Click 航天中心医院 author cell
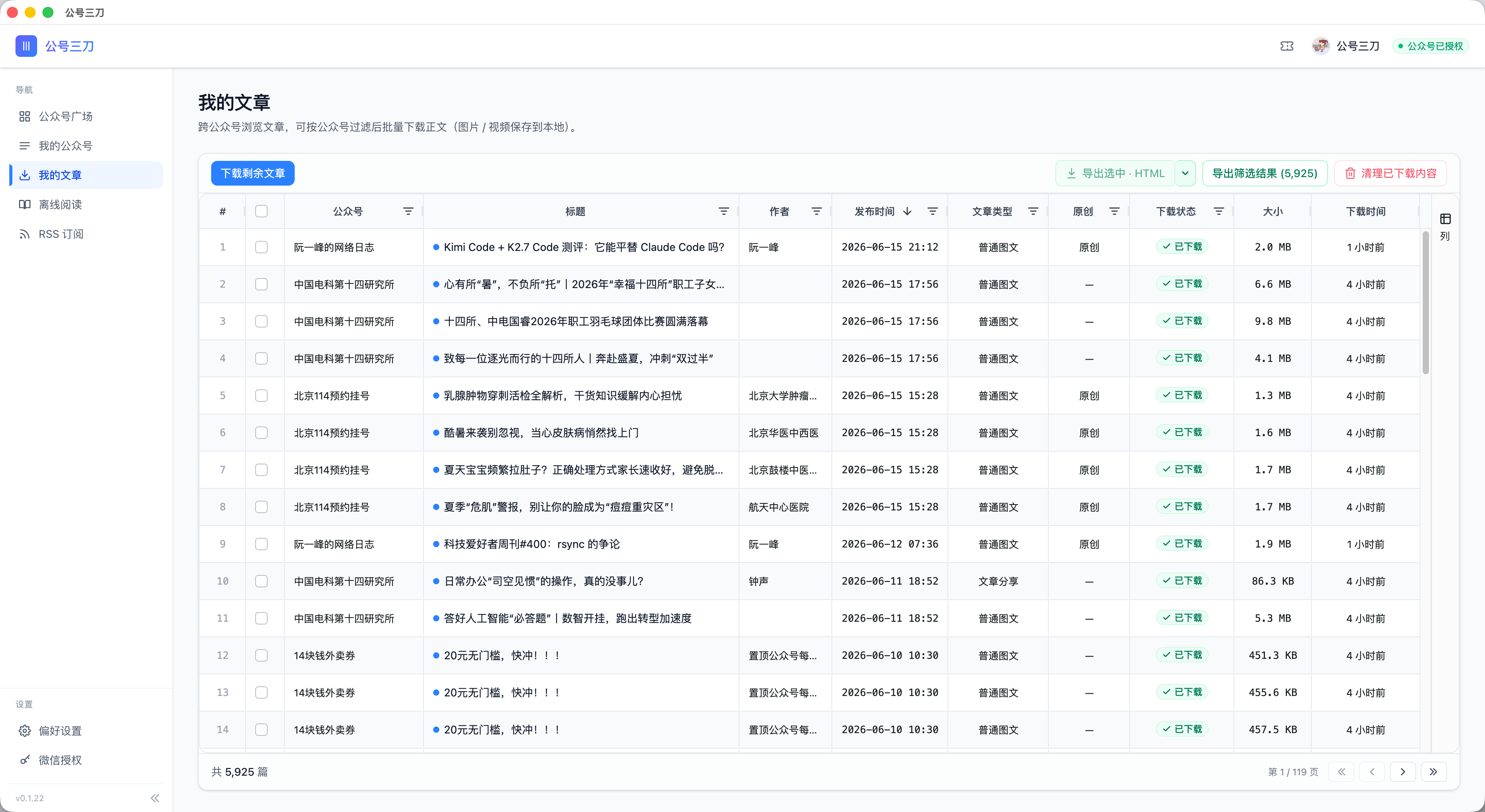Viewport: 1485px width, 812px height. coord(778,507)
